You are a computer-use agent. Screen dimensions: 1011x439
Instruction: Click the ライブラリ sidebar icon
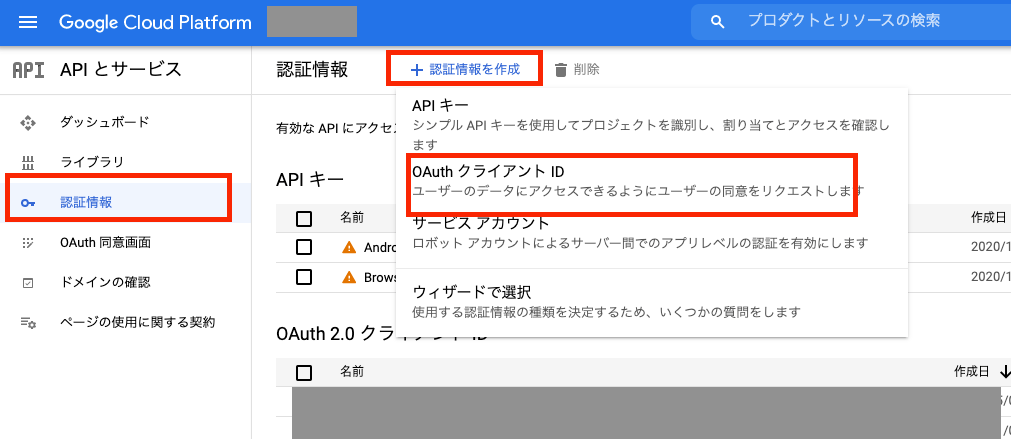[28, 162]
